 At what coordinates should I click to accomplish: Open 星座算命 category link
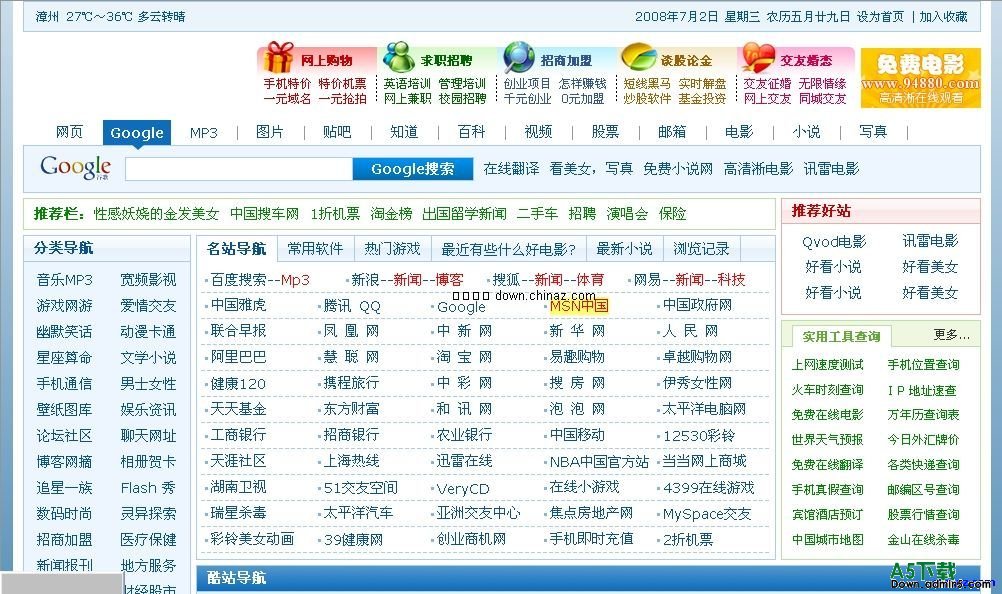tap(65, 358)
